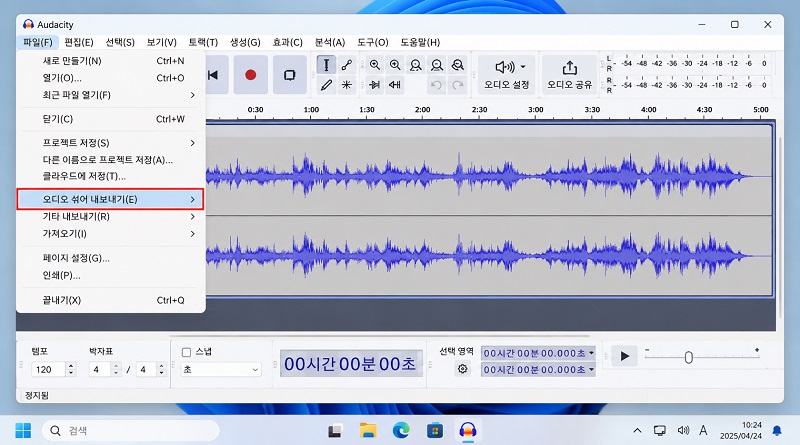Expand 최근 파일 열기(F) submenu

coord(111,95)
